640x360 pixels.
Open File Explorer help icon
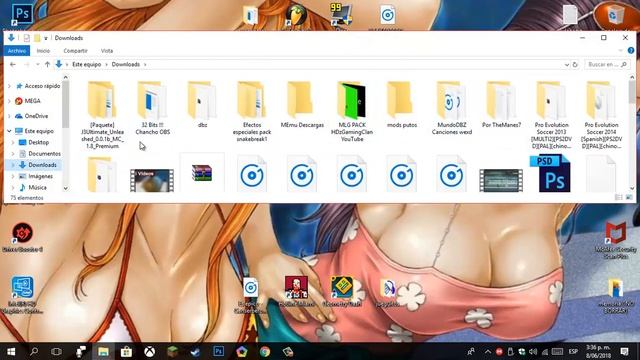[631, 51]
